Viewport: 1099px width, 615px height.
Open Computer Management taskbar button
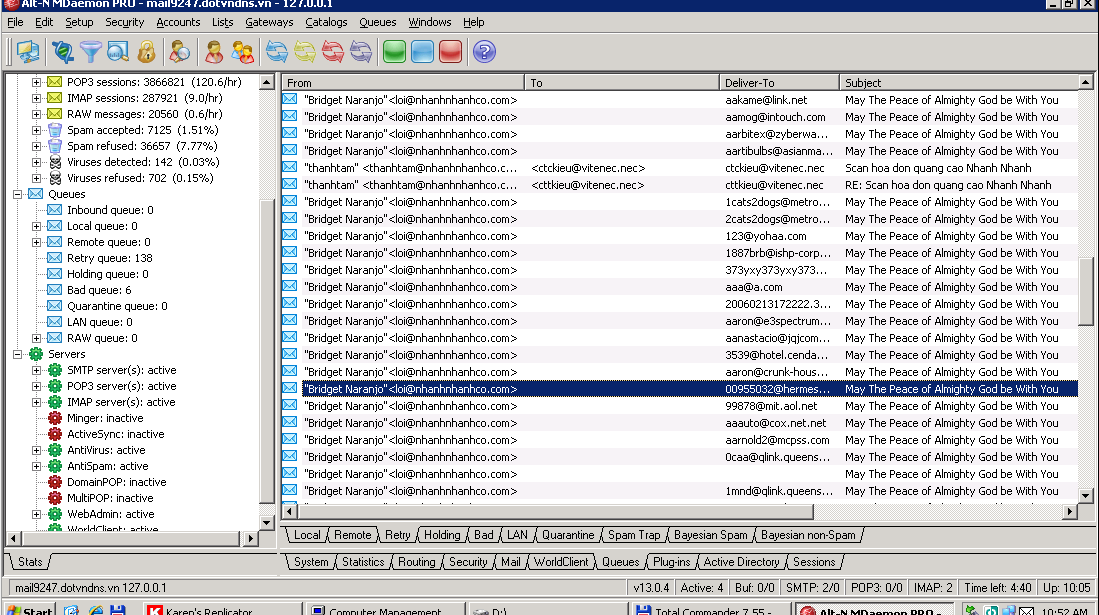tap(387, 609)
